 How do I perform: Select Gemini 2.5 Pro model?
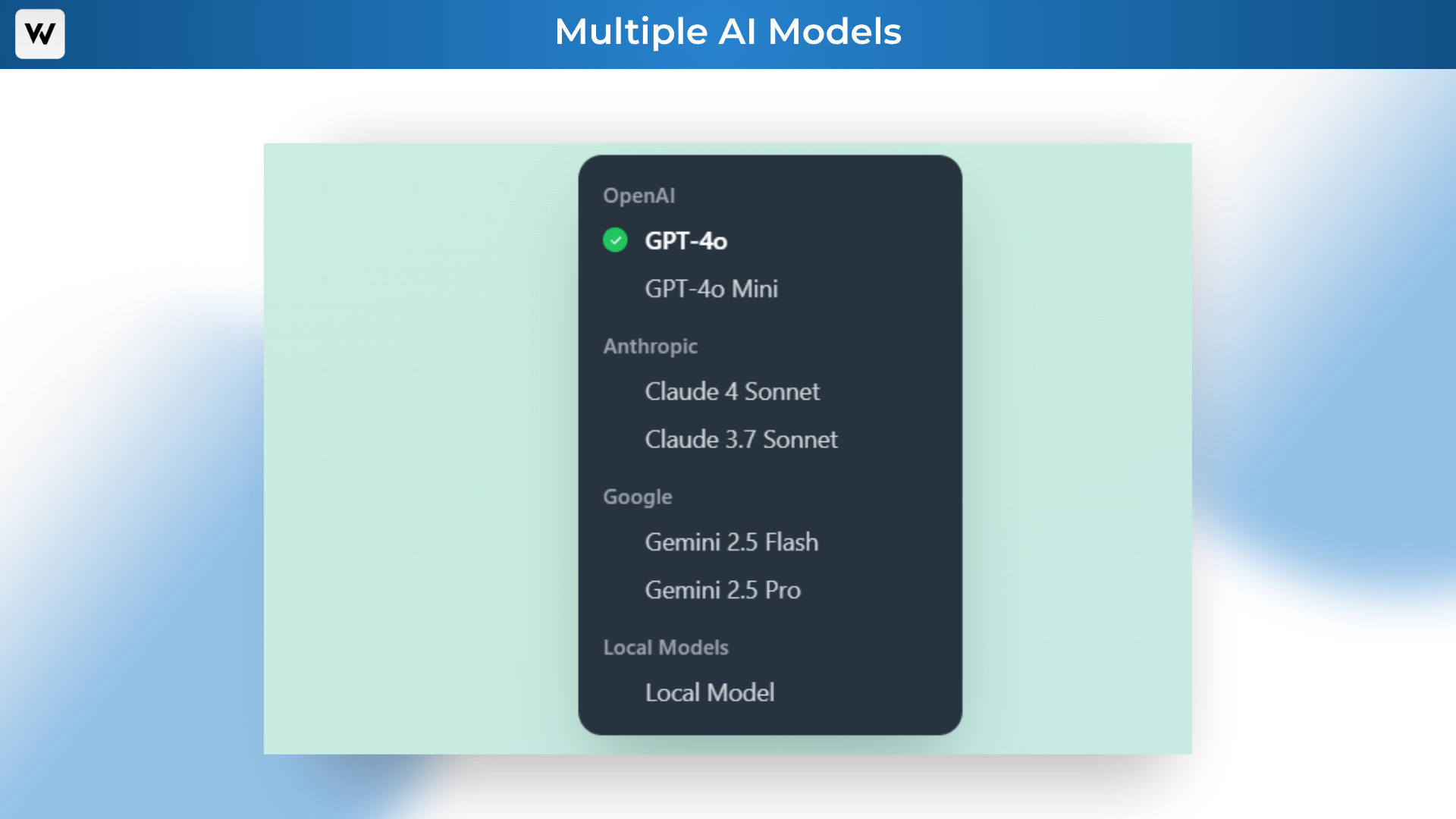point(722,590)
